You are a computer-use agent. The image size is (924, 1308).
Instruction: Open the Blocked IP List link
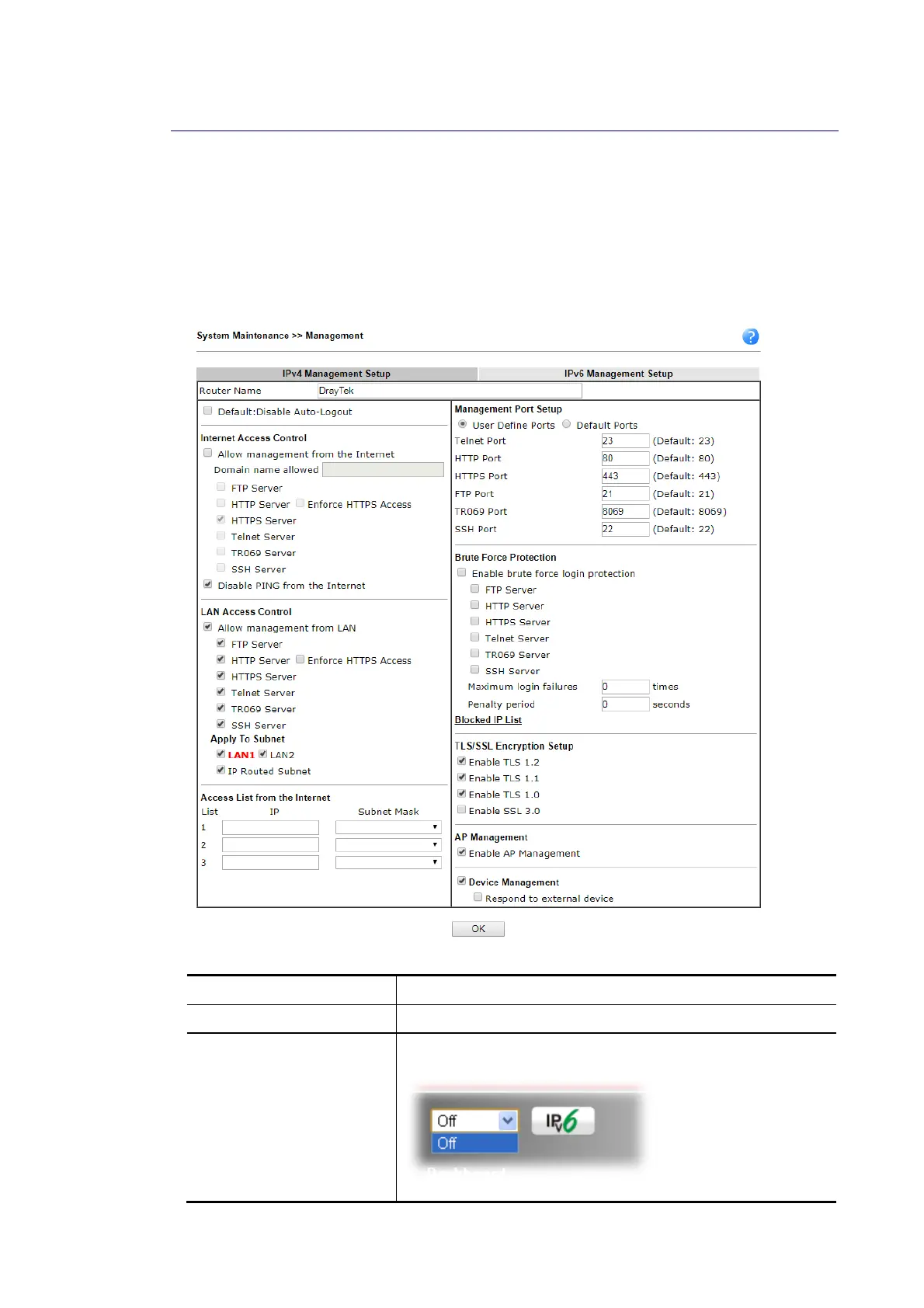(488, 720)
